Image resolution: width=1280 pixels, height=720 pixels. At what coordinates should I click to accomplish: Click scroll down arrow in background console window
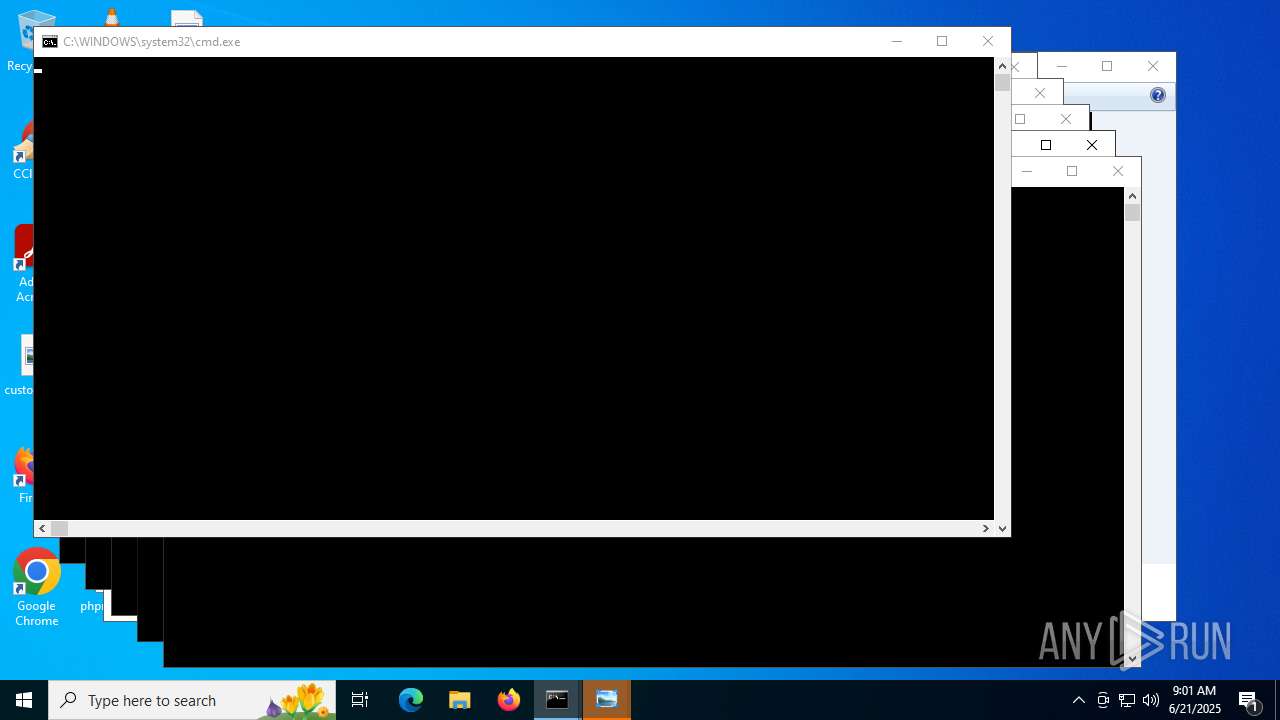point(1132,658)
